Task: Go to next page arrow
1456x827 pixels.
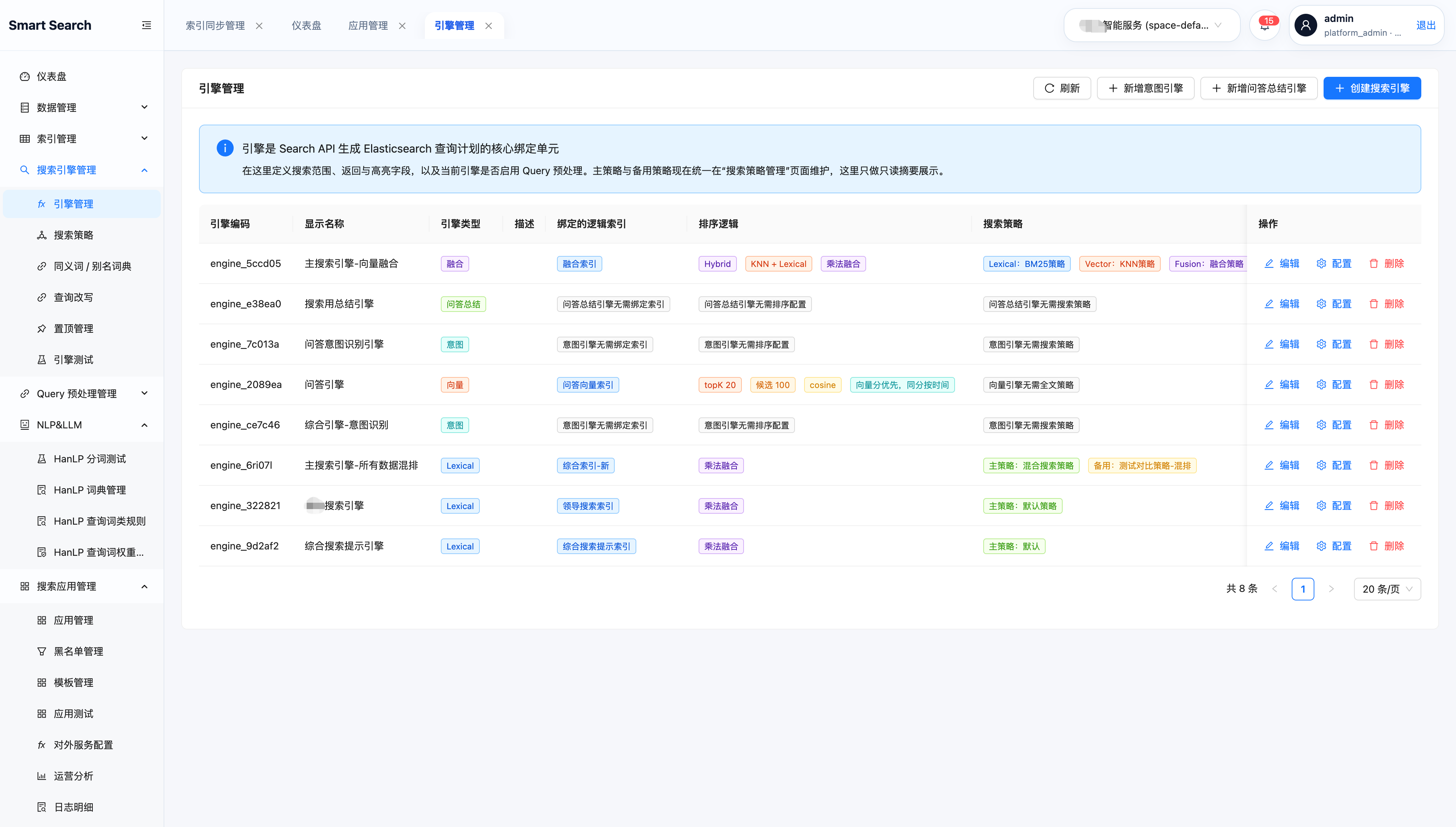Action: tap(1330, 589)
